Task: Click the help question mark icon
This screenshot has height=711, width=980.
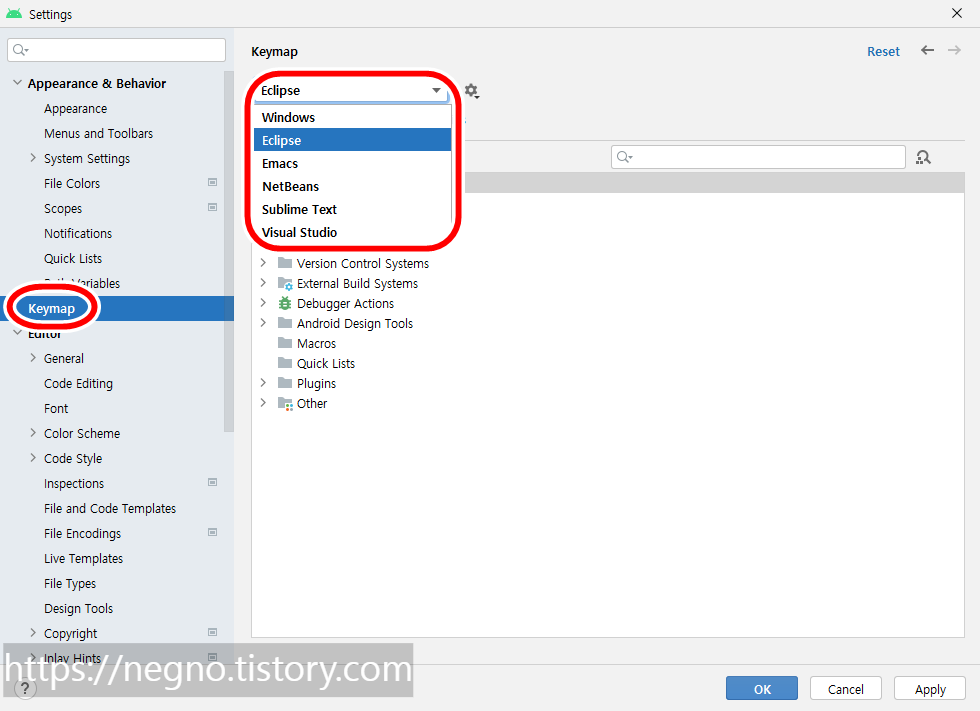Action: point(24,689)
